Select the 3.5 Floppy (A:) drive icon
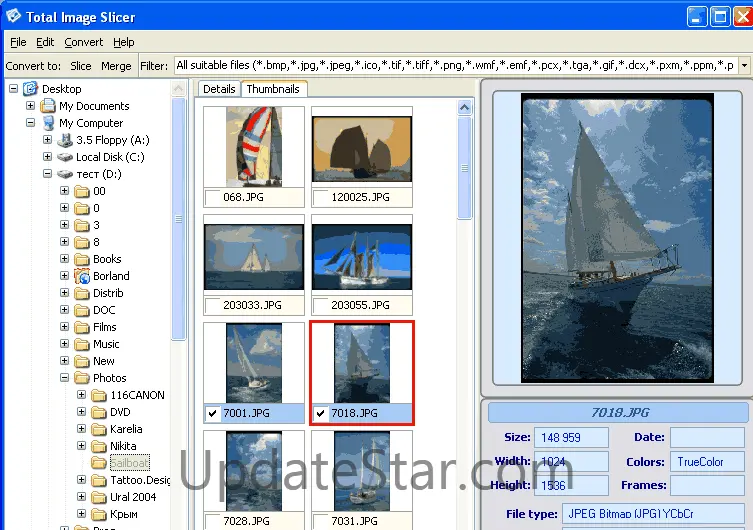This screenshot has height=530, width=753. coord(64,140)
